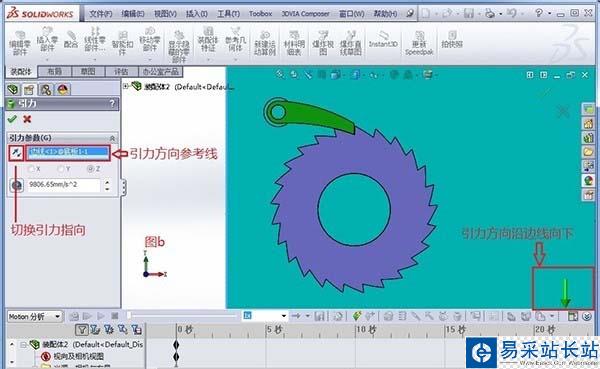Click the Zoom to Fit view icon
The height and width of the screenshot is (369, 600).
[x=280, y=75]
